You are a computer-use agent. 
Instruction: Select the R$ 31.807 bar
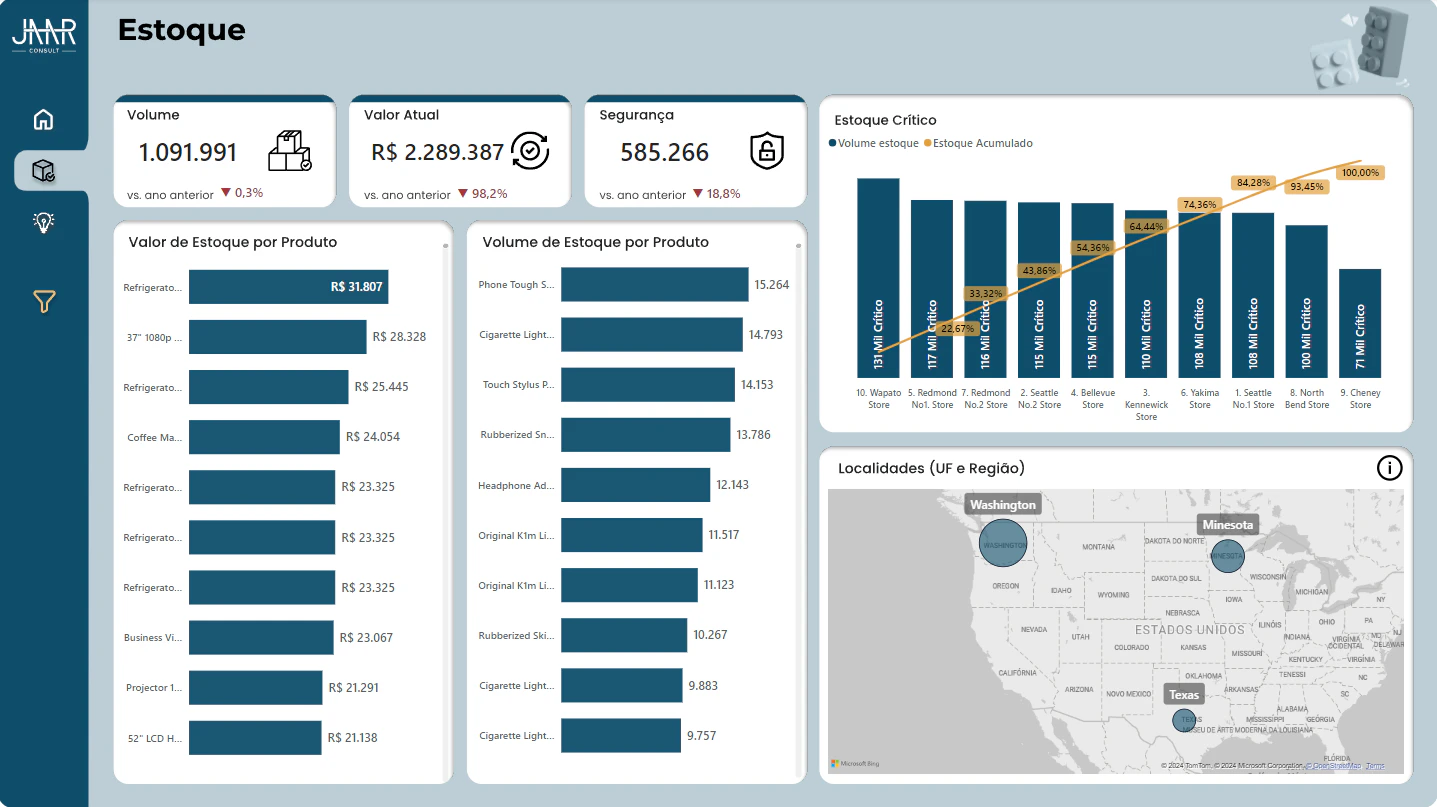click(x=288, y=287)
